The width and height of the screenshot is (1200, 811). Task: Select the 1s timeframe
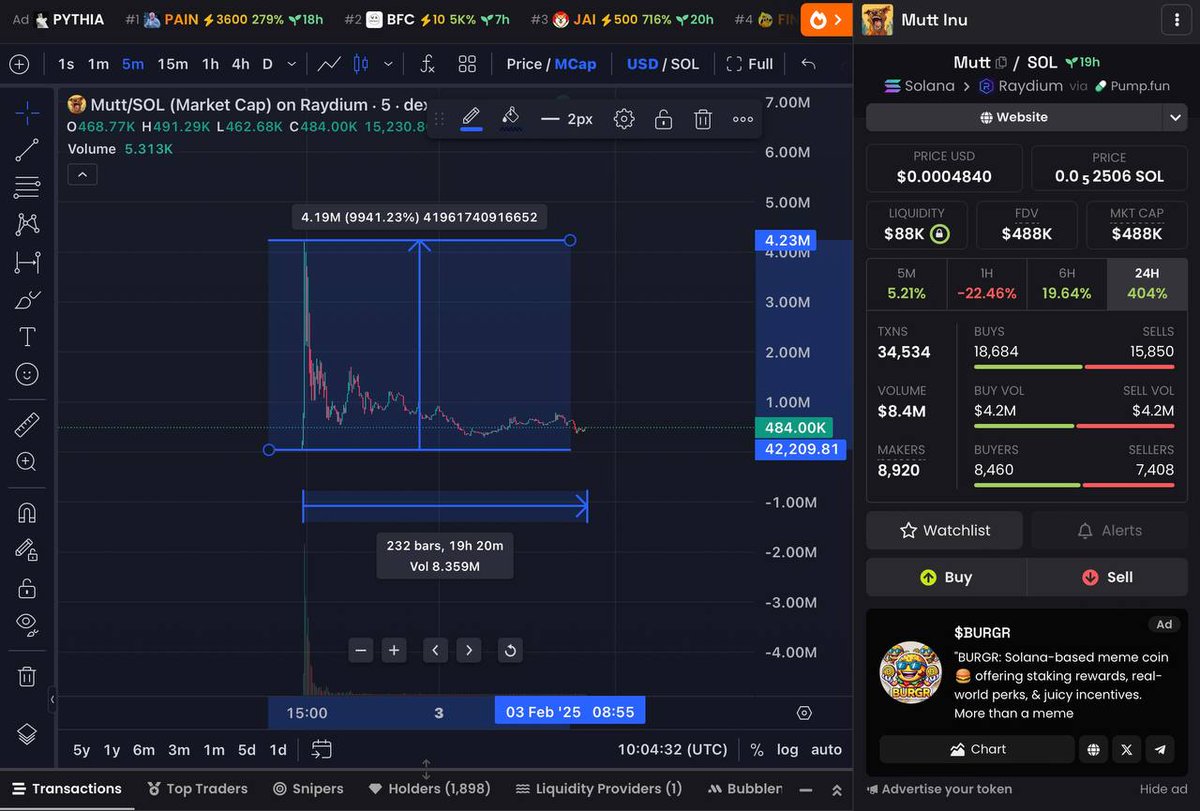coord(66,64)
